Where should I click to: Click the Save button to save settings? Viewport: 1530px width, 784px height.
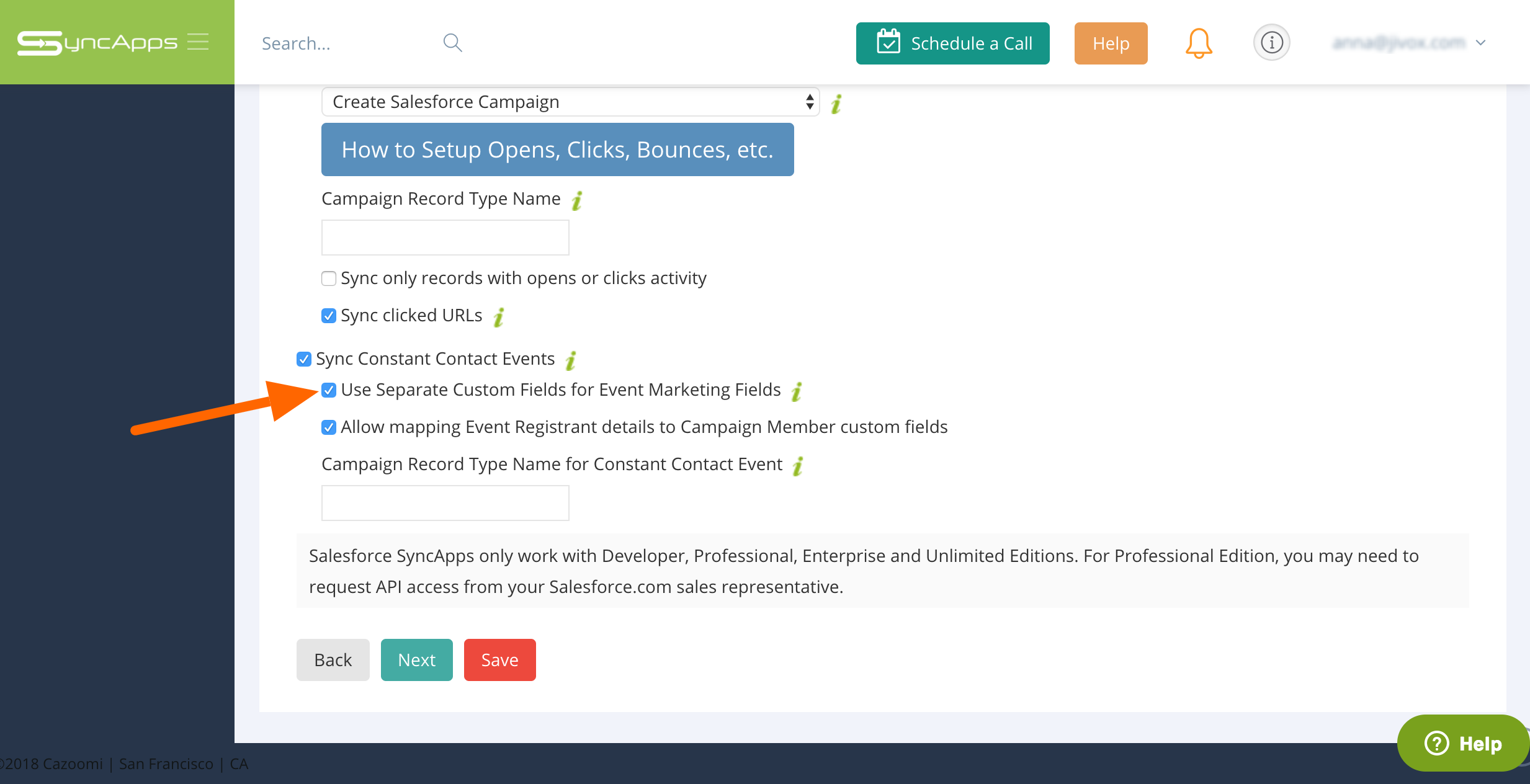tap(499, 659)
